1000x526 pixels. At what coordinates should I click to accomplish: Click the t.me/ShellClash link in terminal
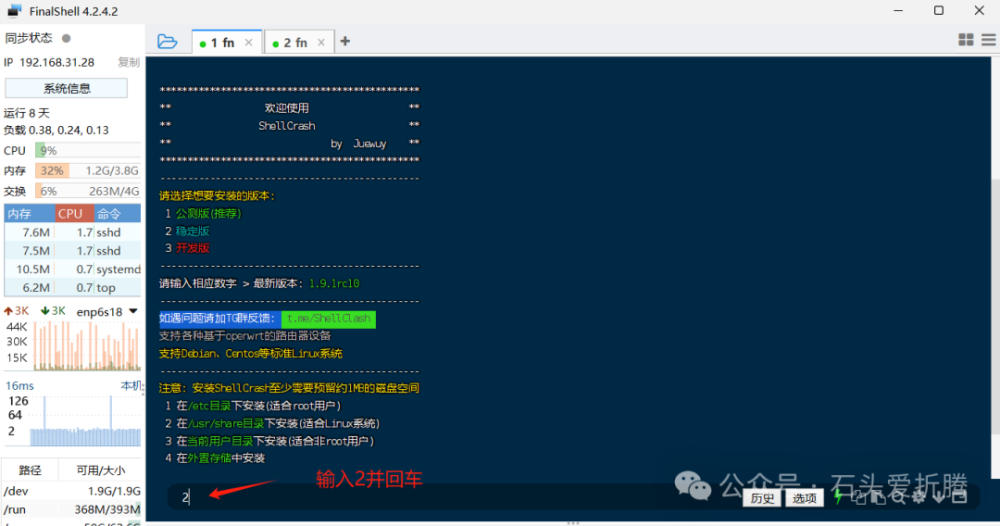(328, 319)
